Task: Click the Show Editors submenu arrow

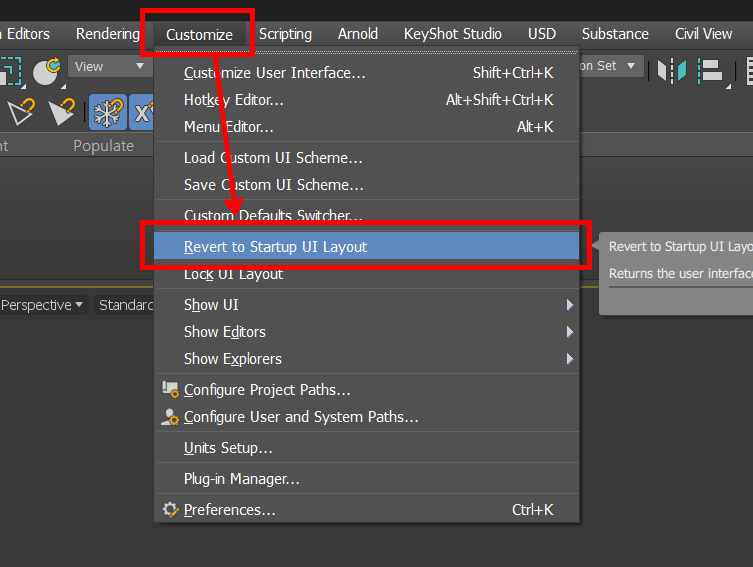Action: coord(570,332)
